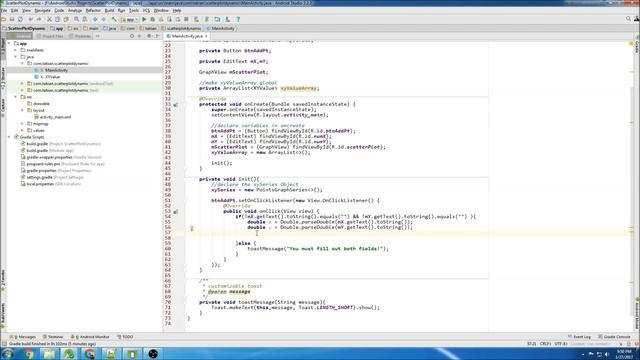This screenshot has width=640, height=360.
Task: Click the volume icon in system tray
Action: click(x=607, y=354)
